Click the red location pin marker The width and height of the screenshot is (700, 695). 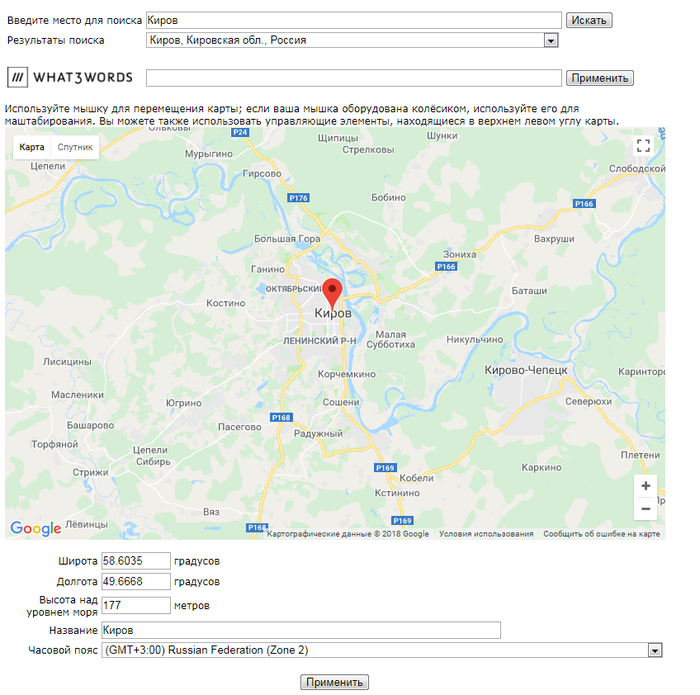coord(333,291)
